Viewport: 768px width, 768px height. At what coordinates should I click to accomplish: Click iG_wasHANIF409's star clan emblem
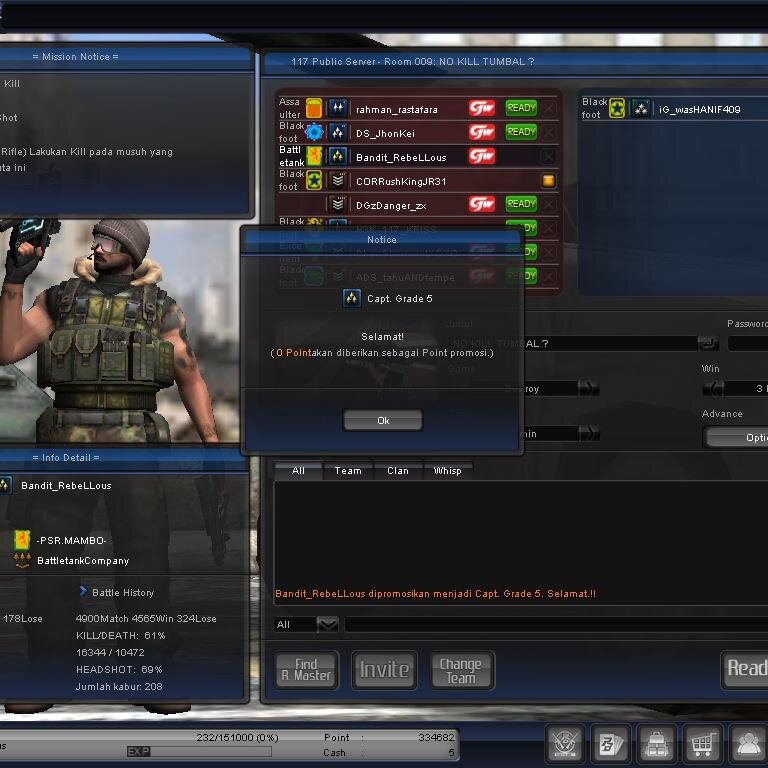click(617, 108)
